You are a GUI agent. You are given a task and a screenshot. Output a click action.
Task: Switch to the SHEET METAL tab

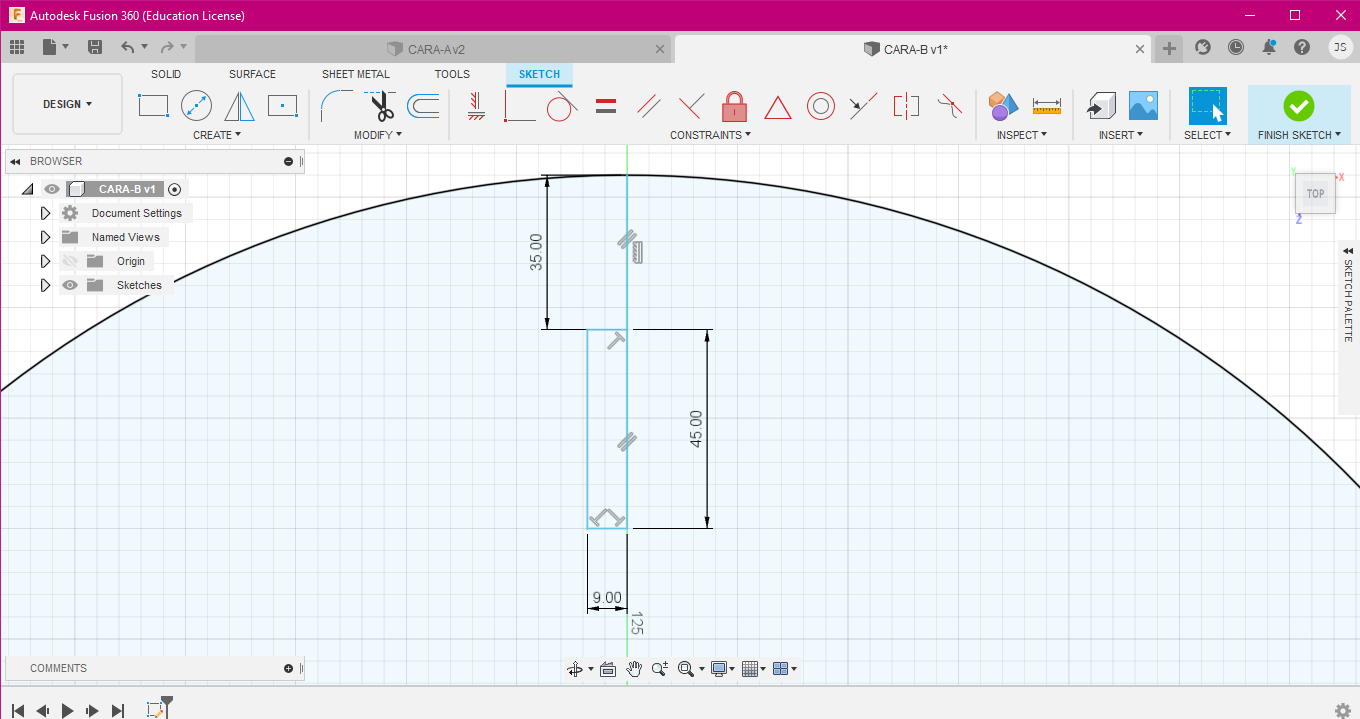pos(356,74)
